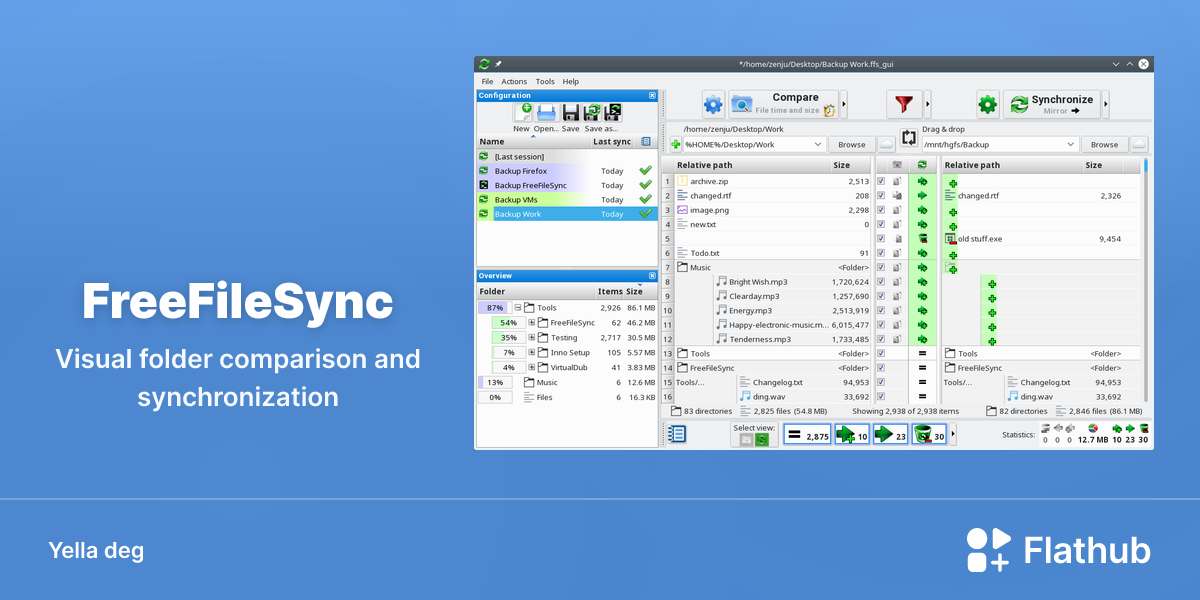Screen dimensions: 1200x600
Task: Toggle update-right view button showing 23
Action: (890, 435)
